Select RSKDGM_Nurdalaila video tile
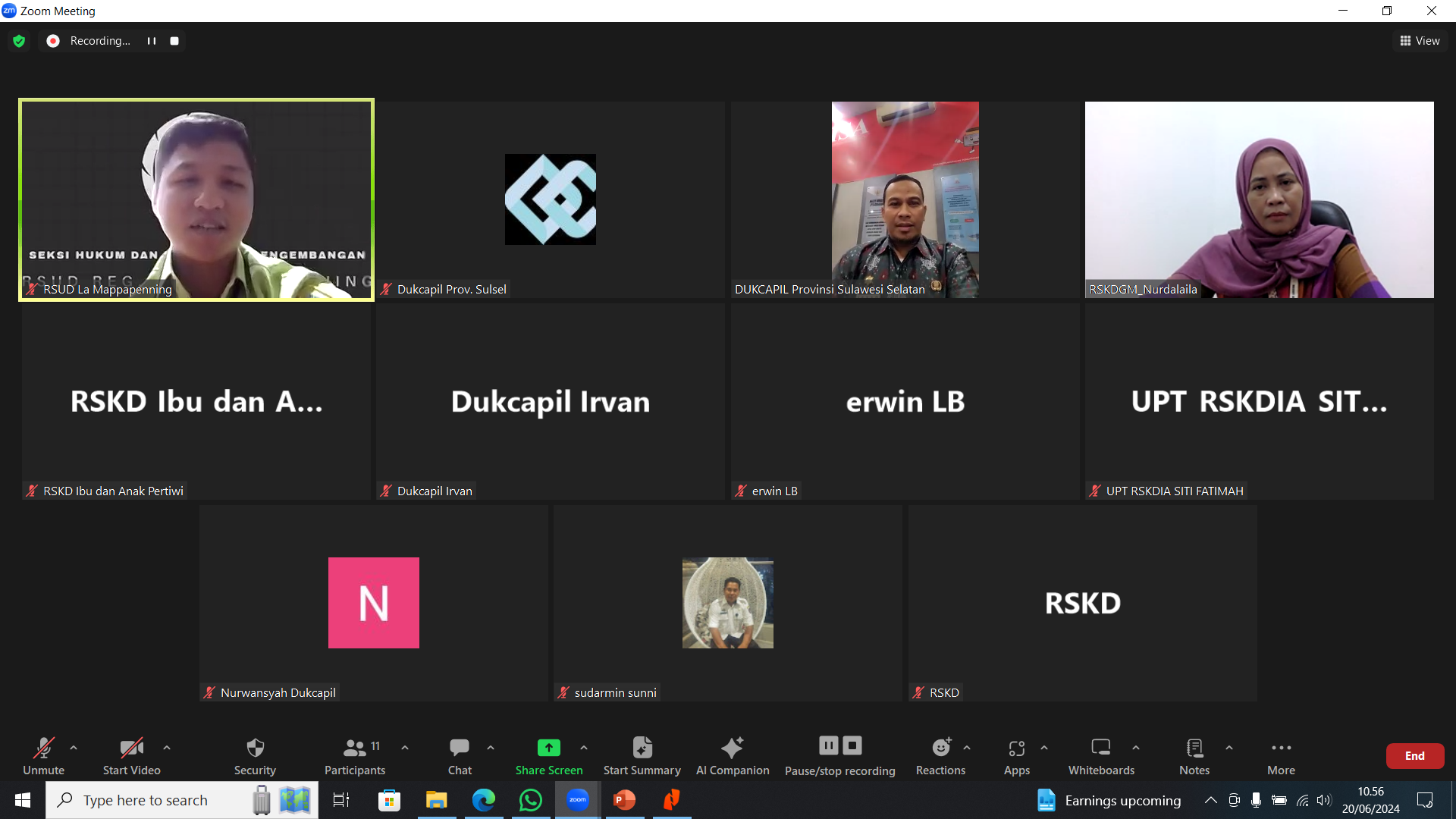This screenshot has height=819, width=1456. [x=1259, y=199]
